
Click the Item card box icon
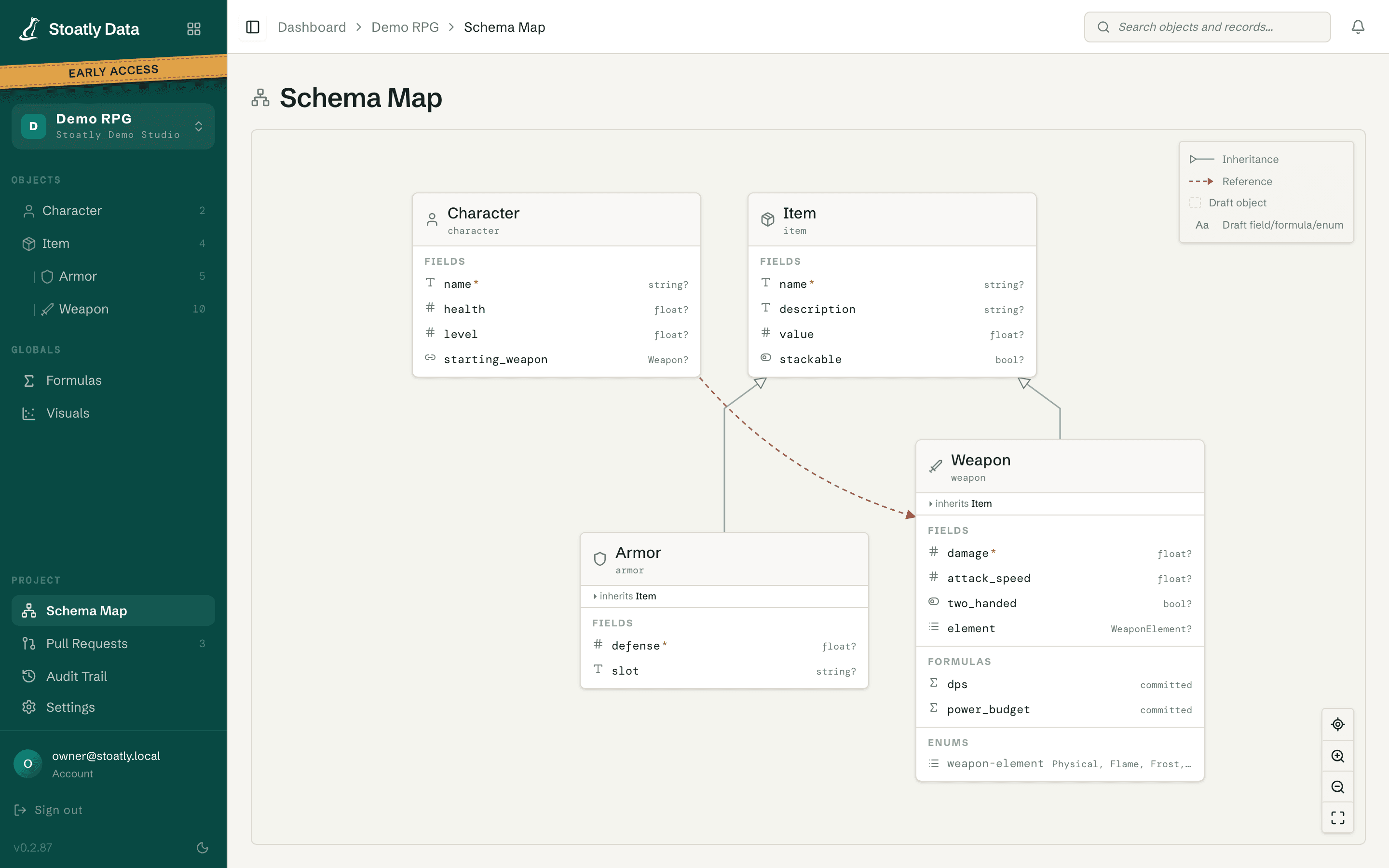pos(767,220)
